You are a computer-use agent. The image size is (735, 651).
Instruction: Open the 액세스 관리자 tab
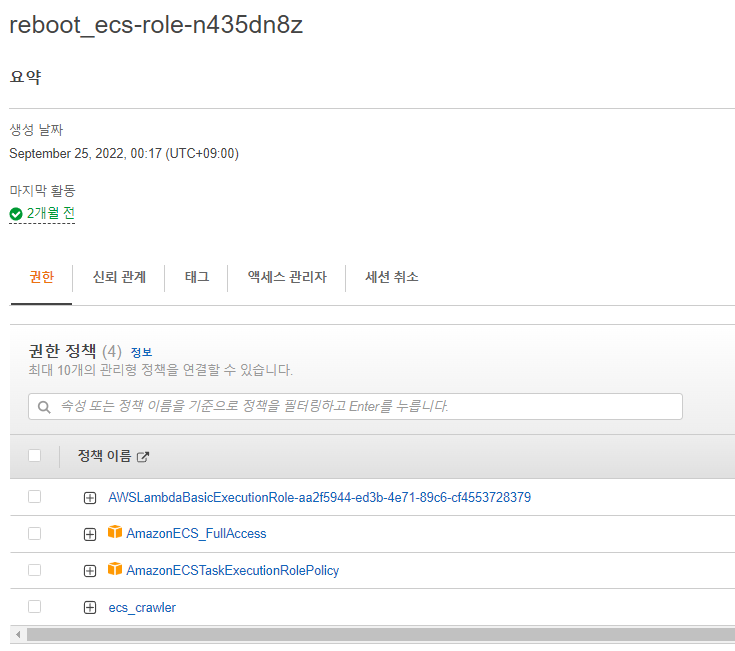click(x=287, y=277)
